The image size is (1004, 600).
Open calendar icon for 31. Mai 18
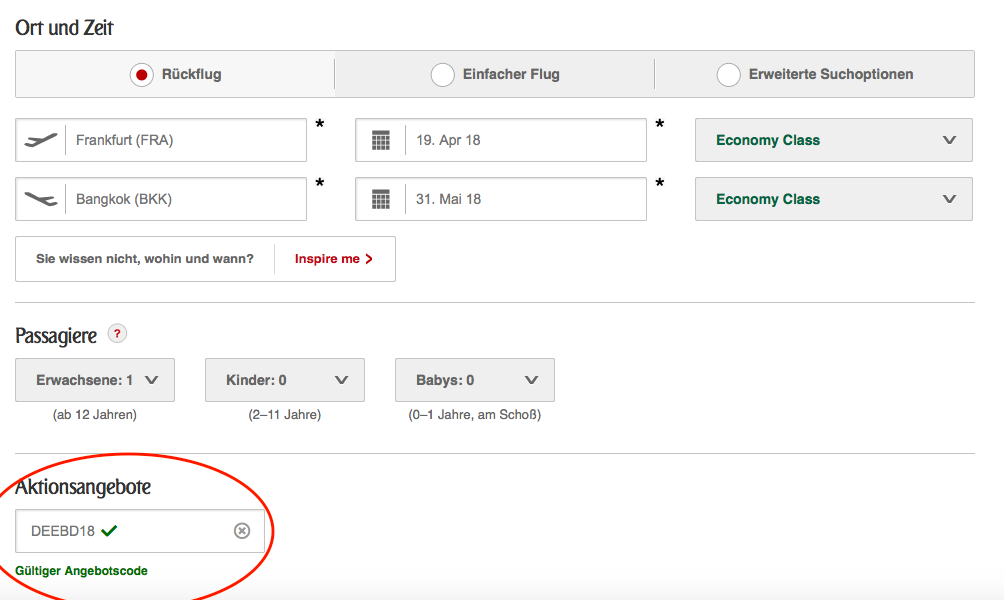tap(380, 199)
